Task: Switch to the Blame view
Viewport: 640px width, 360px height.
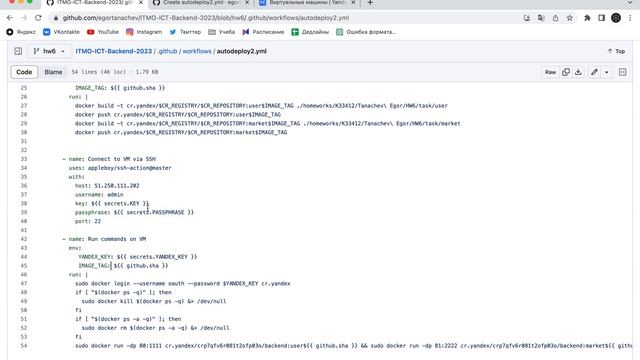Action: pyautogui.click(x=53, y=72)
